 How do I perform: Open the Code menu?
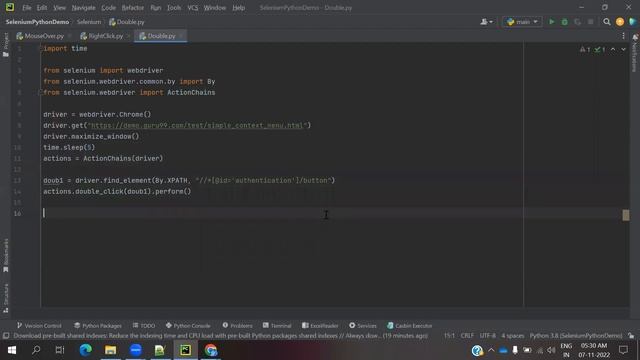(x=108, y=8)
